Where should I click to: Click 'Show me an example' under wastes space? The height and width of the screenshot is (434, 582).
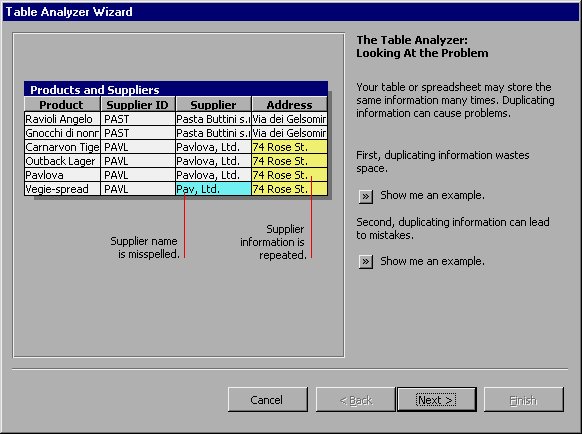tap(432, 195)
